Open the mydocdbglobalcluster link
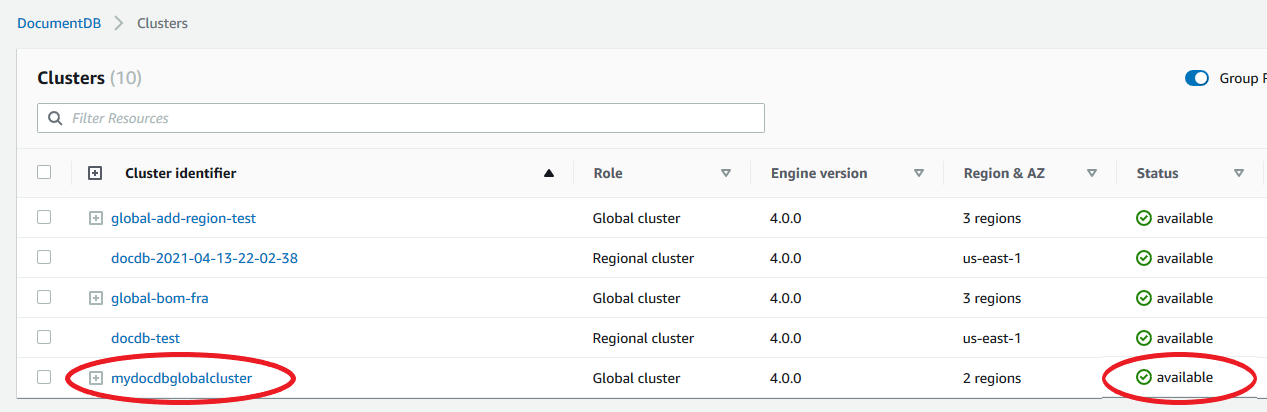1267x412 pixels. pos(181,378)
